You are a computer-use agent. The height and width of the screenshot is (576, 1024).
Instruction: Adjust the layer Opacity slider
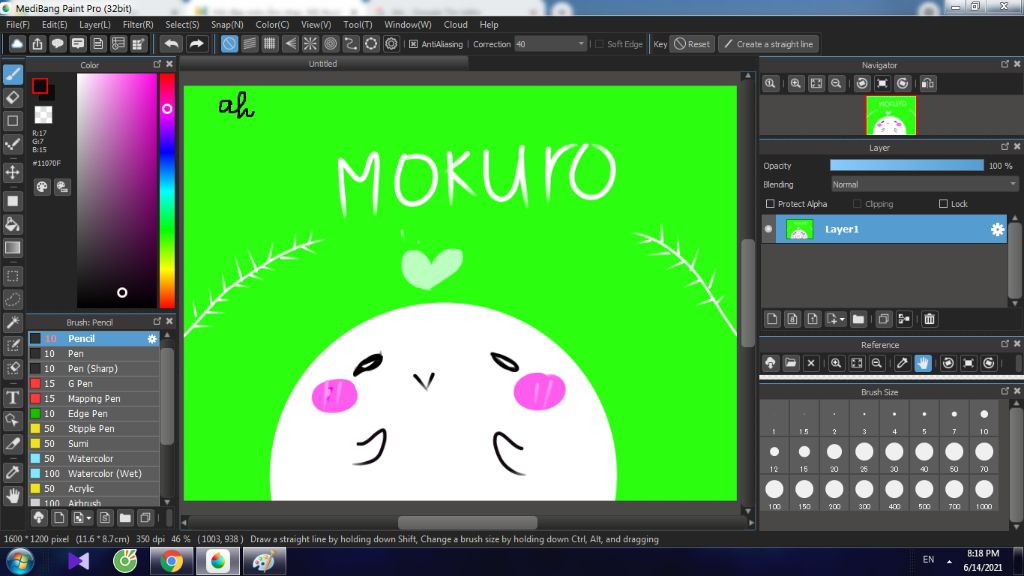click(906, 166)
